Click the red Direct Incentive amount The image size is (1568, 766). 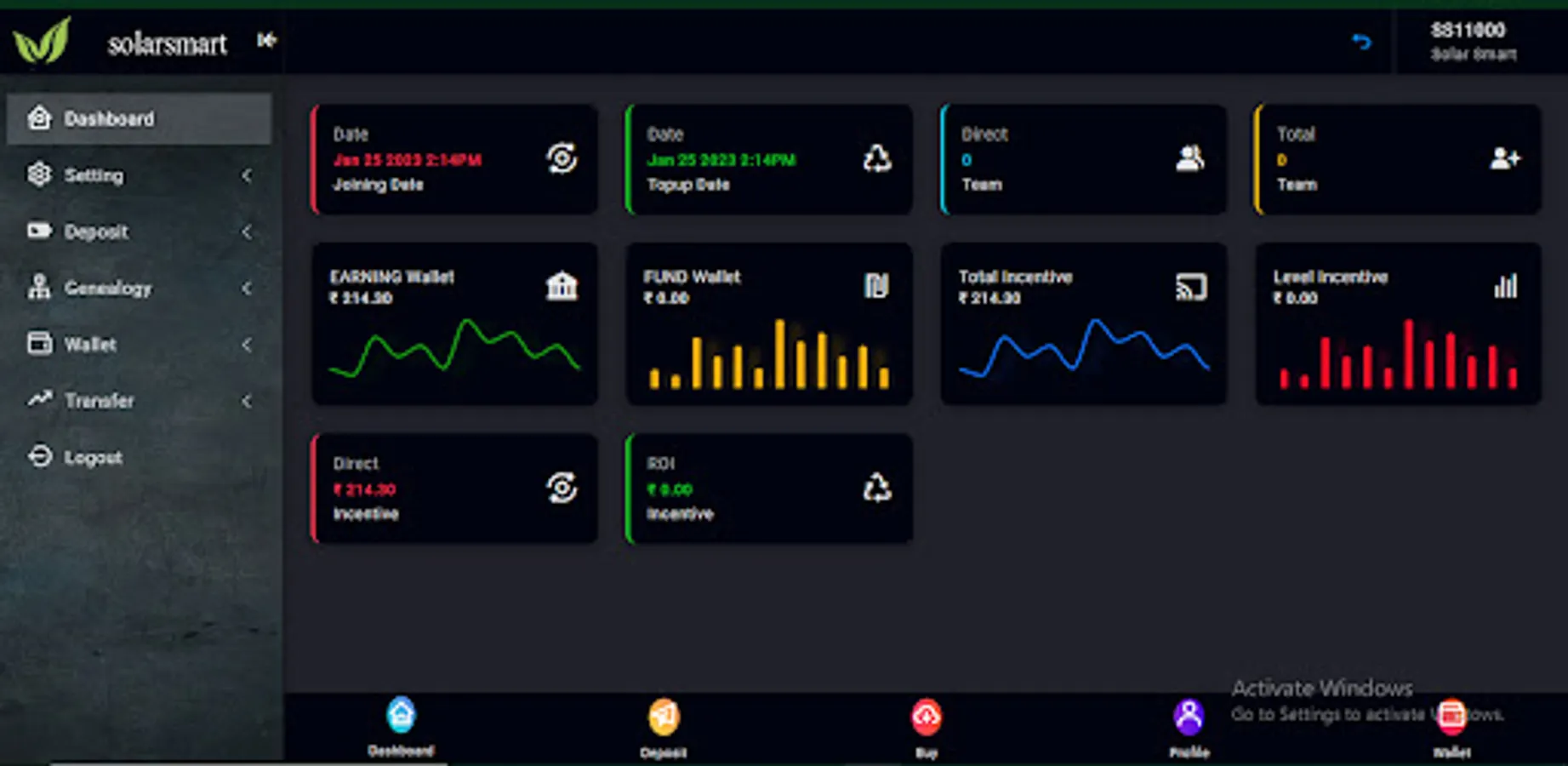coord(364,489)
